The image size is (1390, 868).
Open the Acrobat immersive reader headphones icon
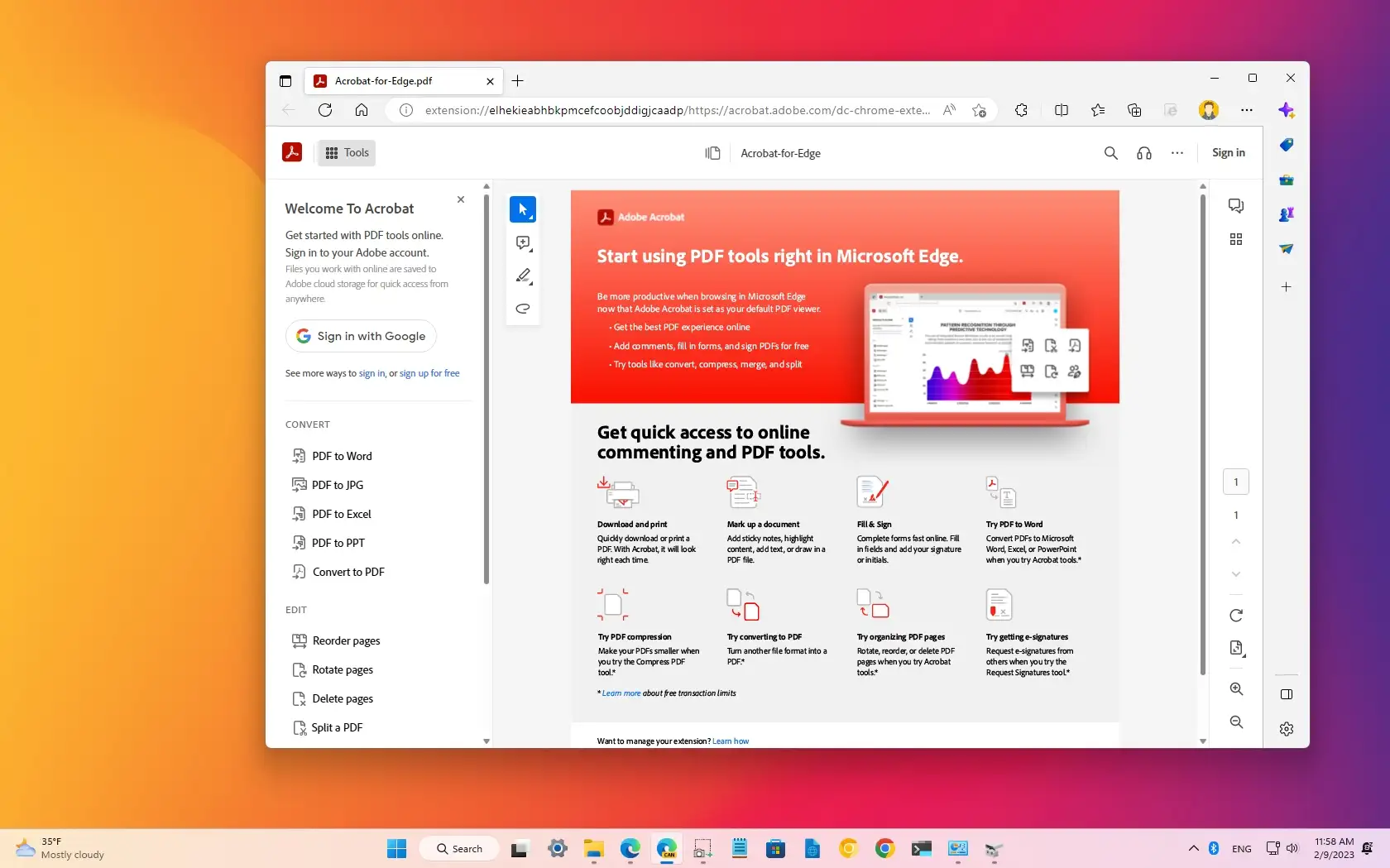[x=1143, y=153]
